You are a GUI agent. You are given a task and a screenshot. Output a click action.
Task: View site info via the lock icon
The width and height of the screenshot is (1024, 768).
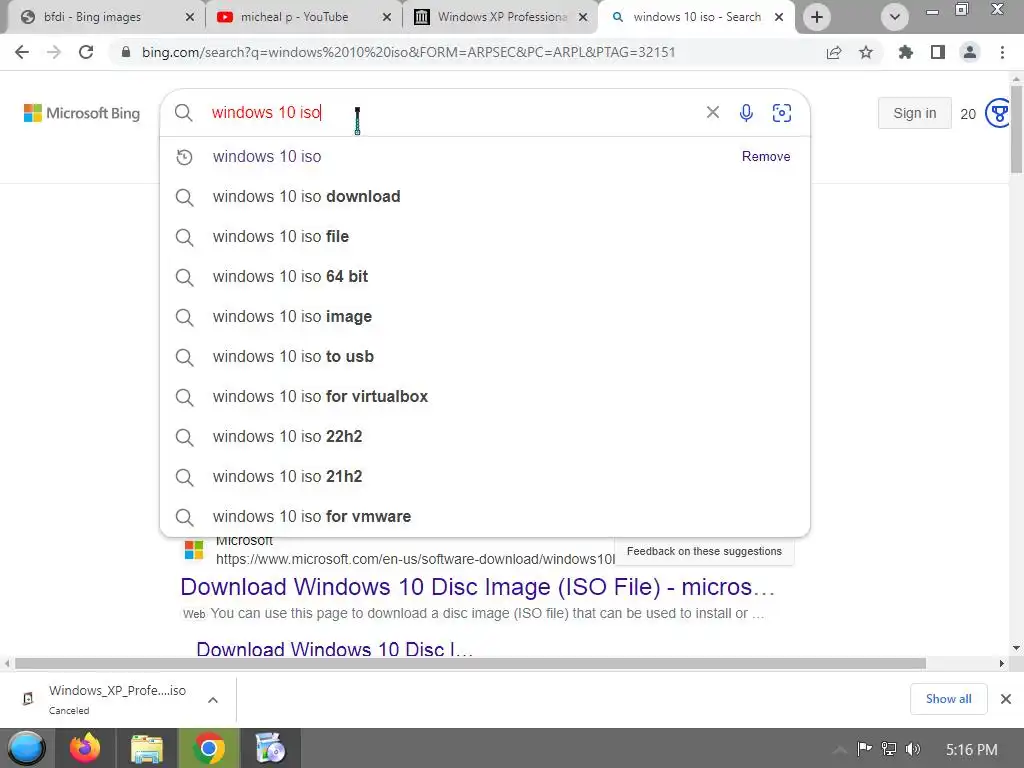click(x=126, y=52)
